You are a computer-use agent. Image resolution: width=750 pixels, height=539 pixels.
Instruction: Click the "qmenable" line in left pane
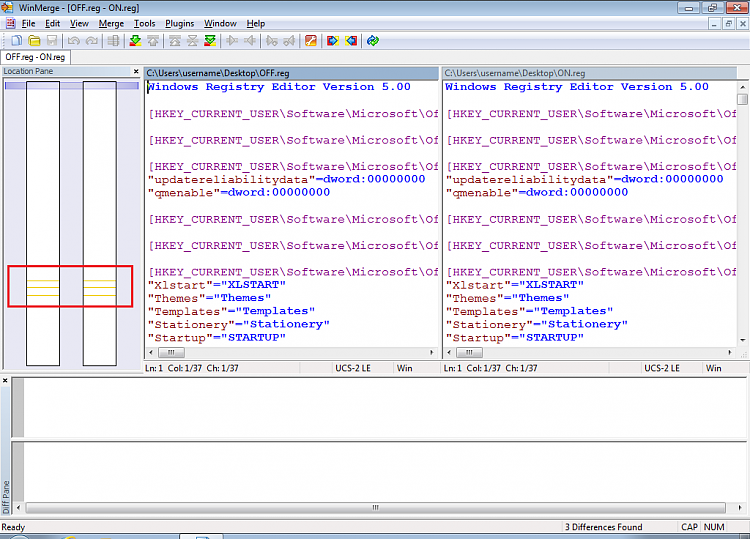239,192
